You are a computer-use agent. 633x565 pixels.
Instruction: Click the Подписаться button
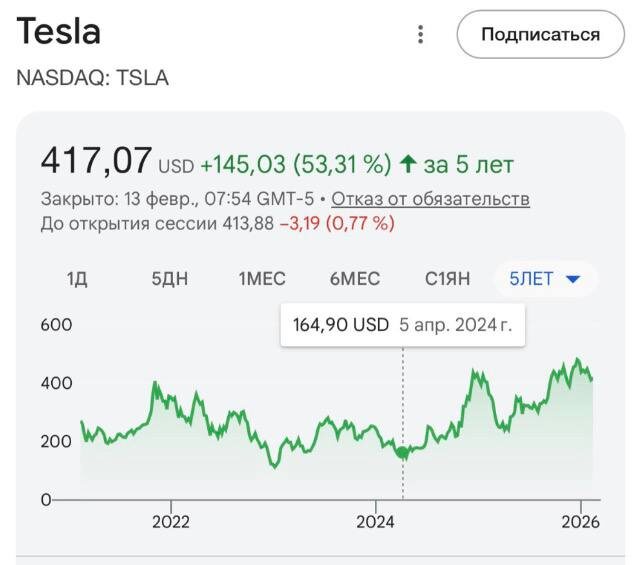tap(540, 35)
